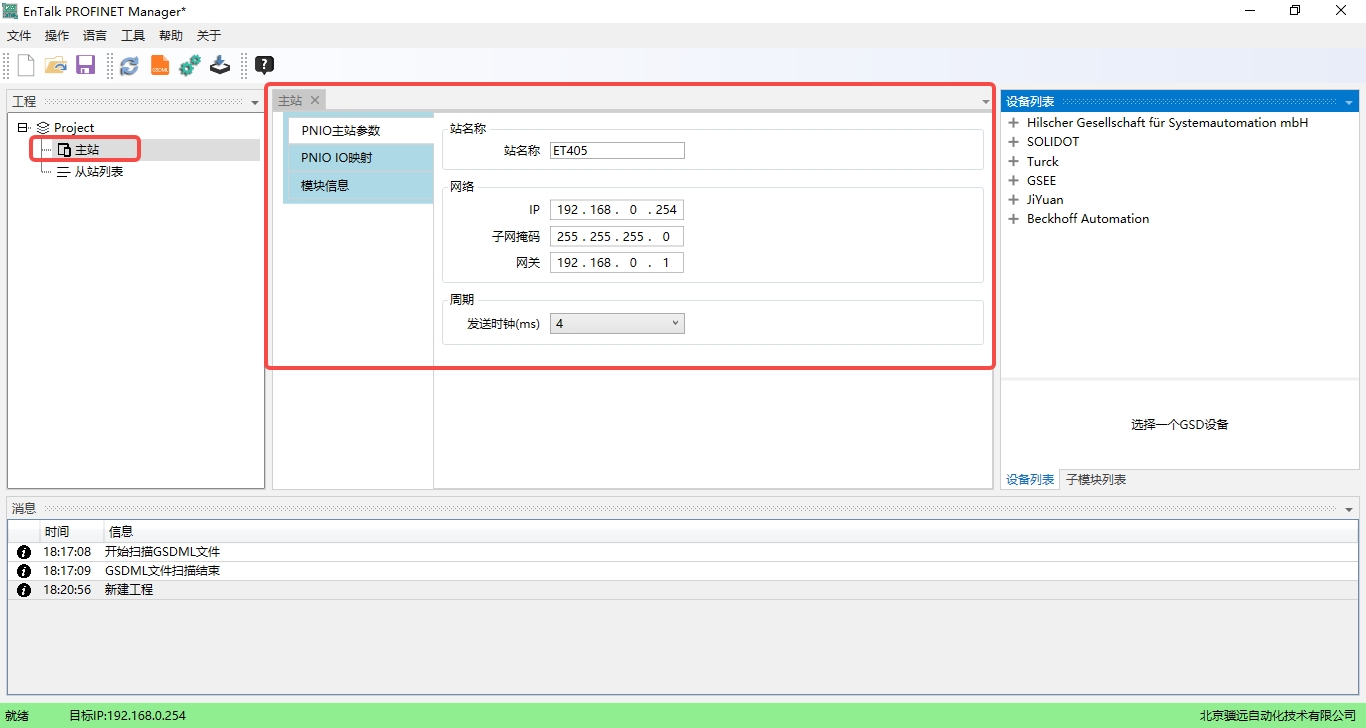
Task: Switch to the 子模块列表 tab
Action: 1096,480
